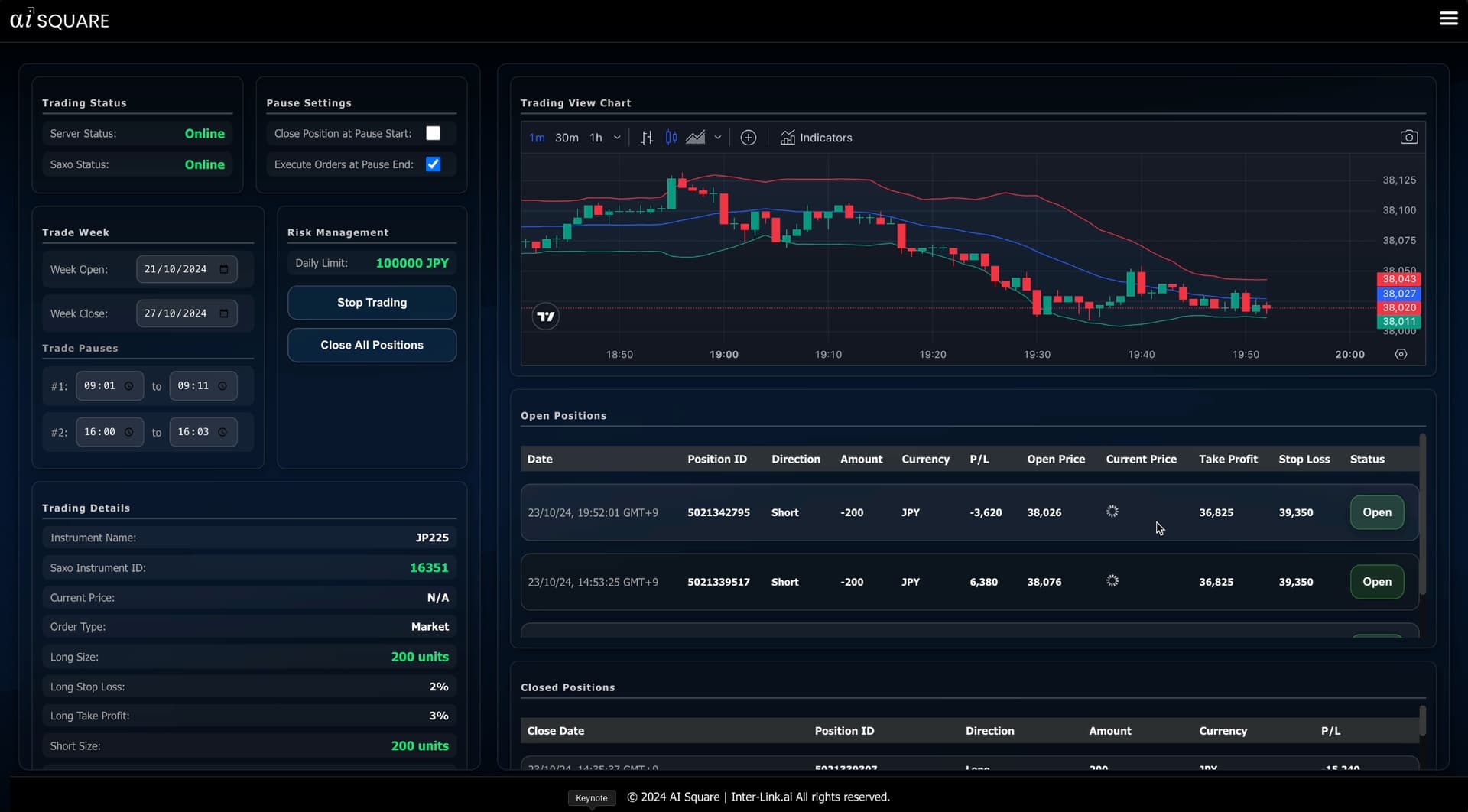
Task: Click the TradingView logo badge
Action: coord(545,317)
